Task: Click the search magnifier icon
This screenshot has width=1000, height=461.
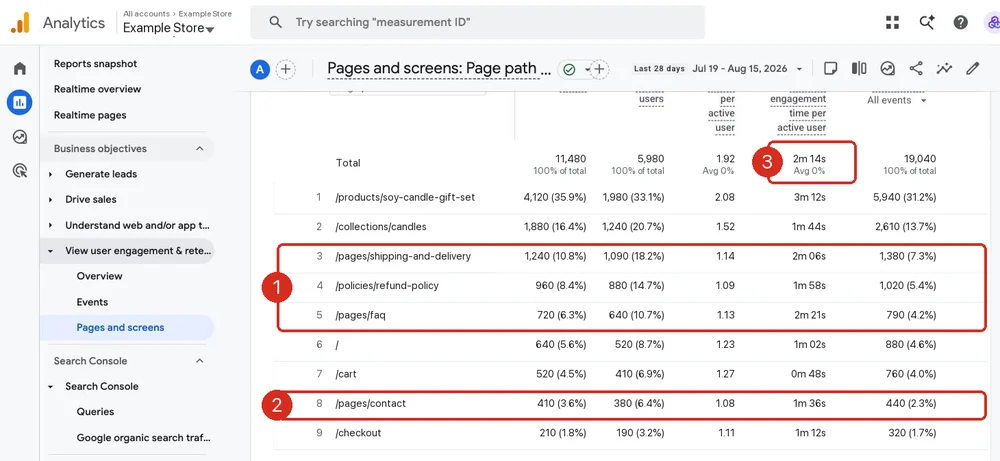Action: (x=276, y=22)
